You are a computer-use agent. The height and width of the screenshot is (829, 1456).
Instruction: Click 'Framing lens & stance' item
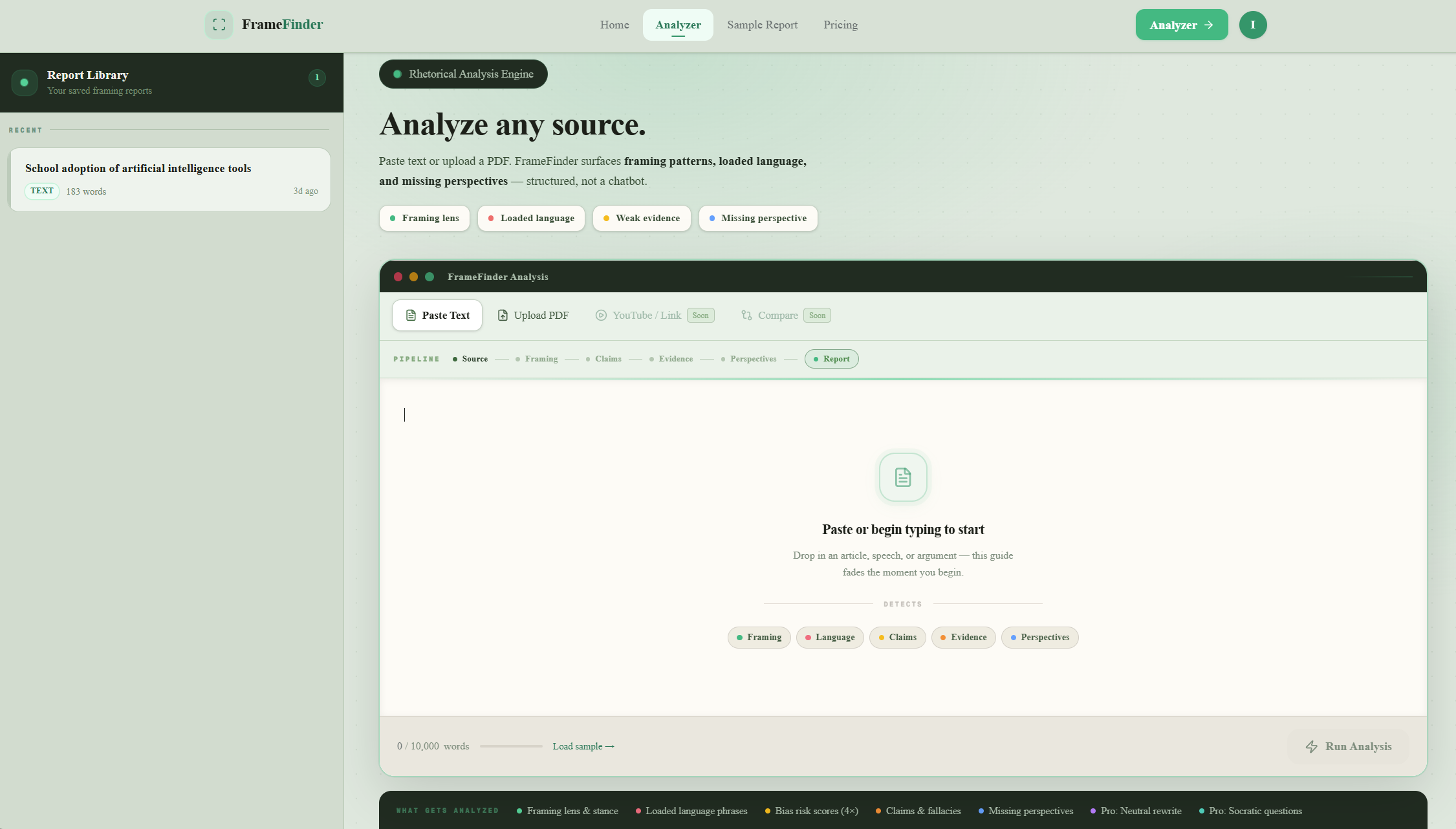[x=567, y=811]
